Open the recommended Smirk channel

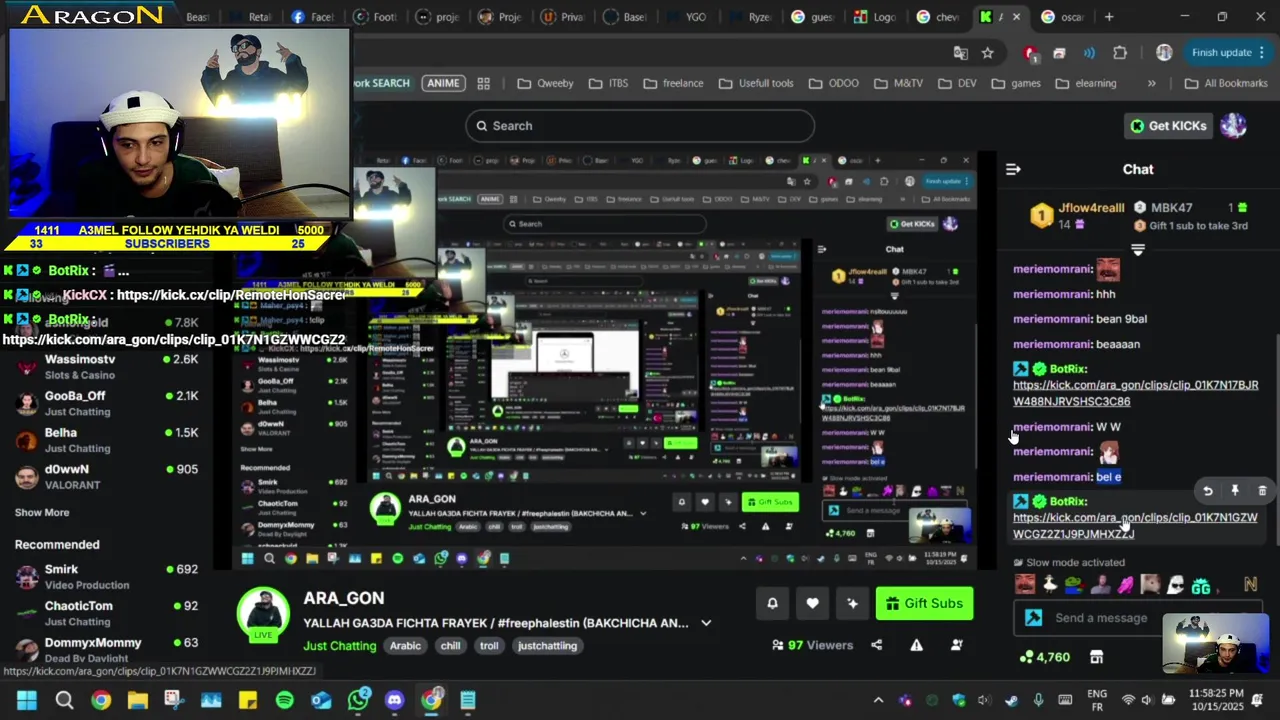107,576
